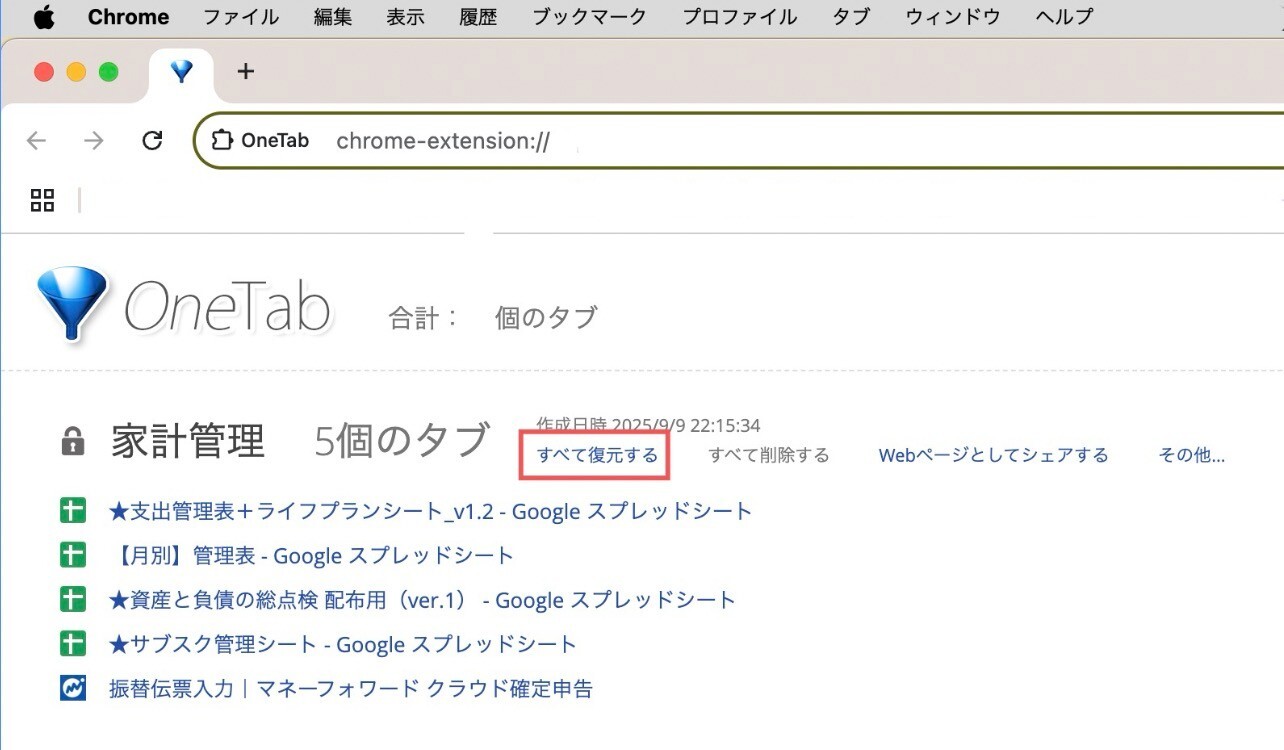Open the apps grid in bookmarks bar

42,200
